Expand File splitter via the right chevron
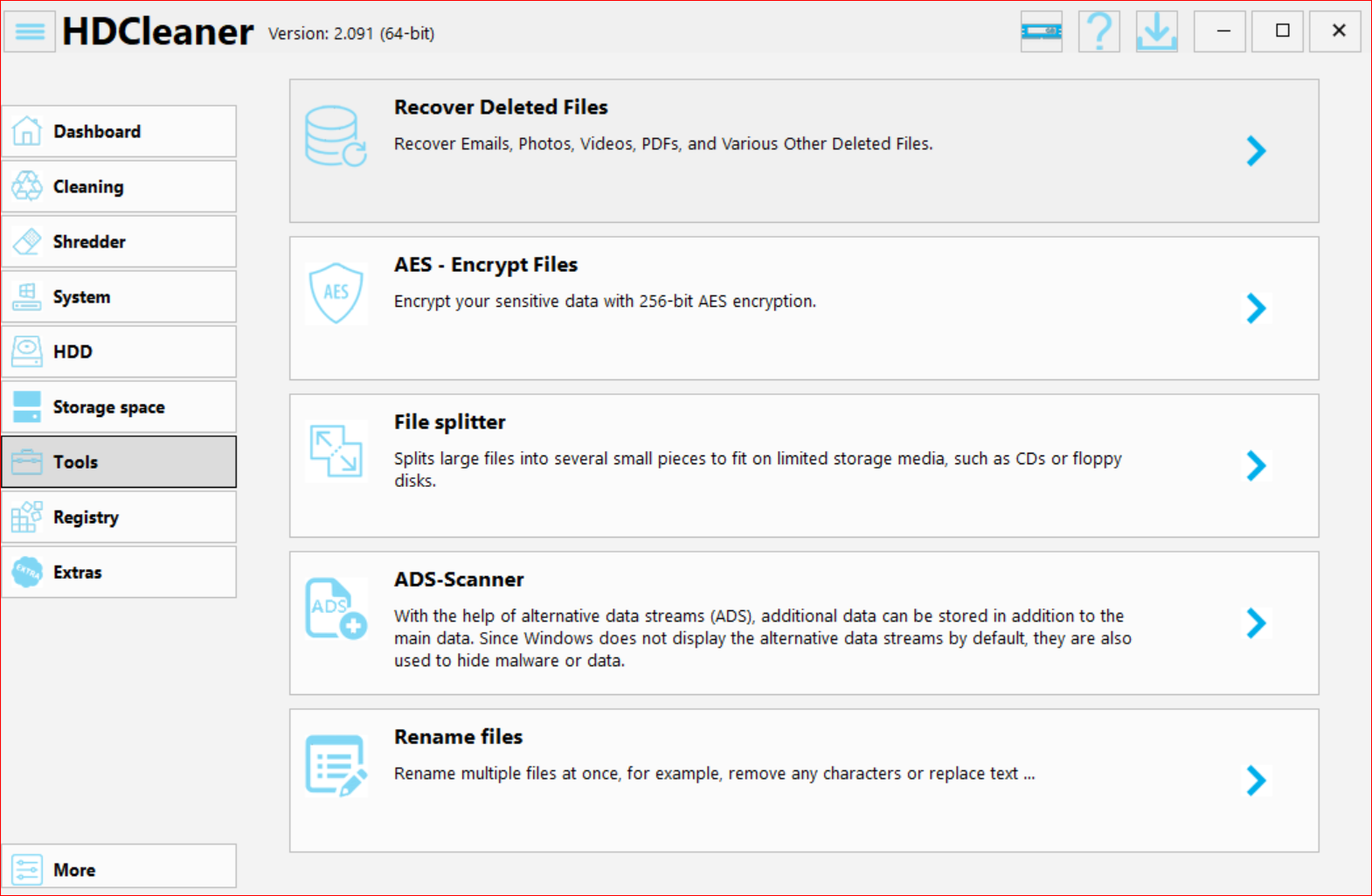Image resolution: width=1372 pixels, height=896 pixels. coord(1256,466)
